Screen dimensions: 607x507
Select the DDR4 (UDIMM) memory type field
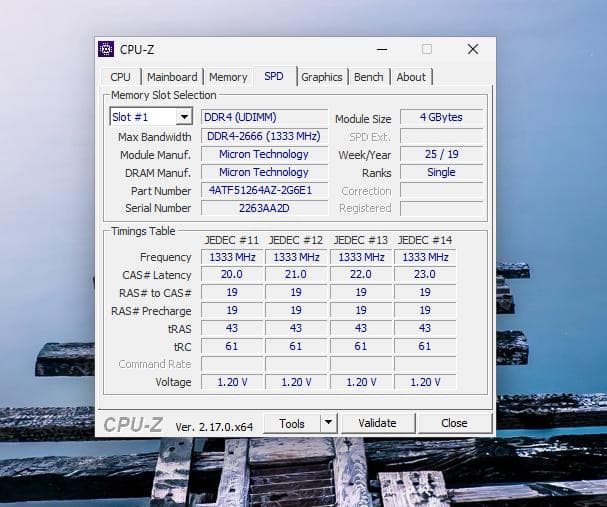tap(264, 117)
